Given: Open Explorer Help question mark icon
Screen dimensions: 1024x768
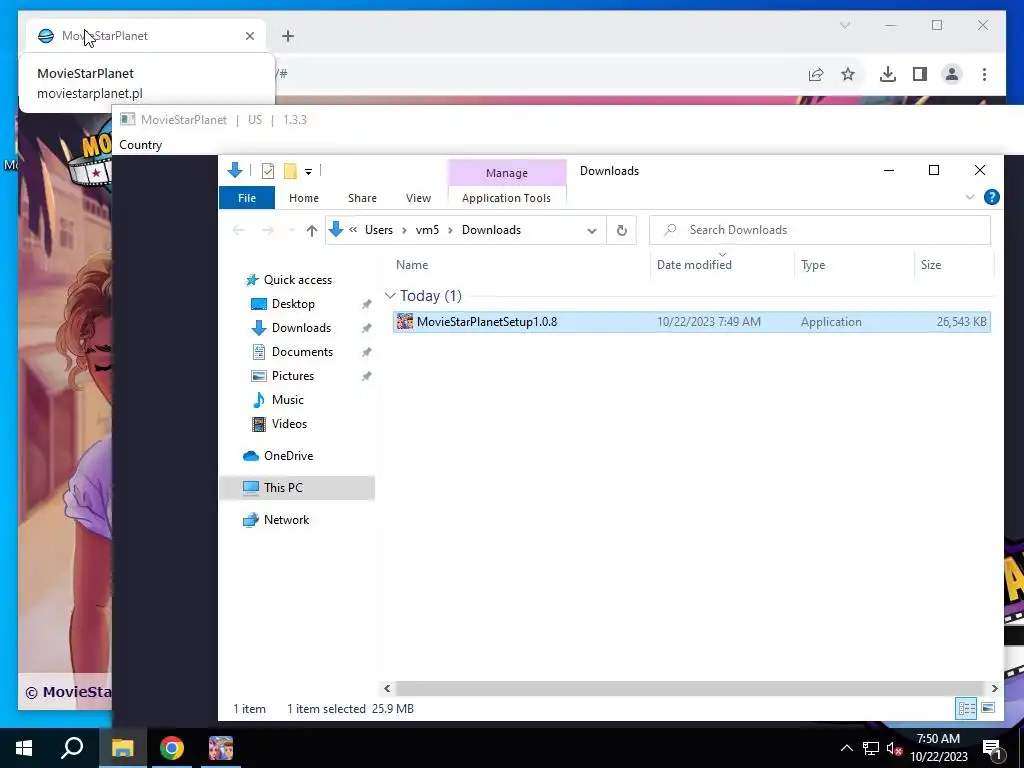Looking at the screenshot, I should pyautogui.click(x=991, y=197).
